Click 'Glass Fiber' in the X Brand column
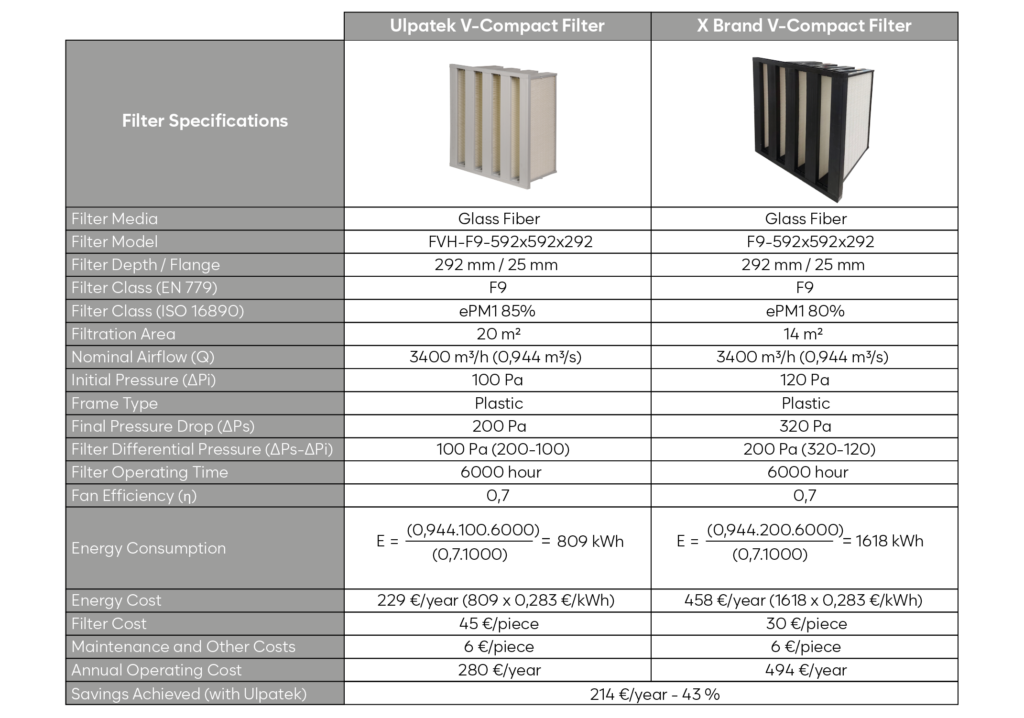 pyautogui.click(x=806, y=219)
